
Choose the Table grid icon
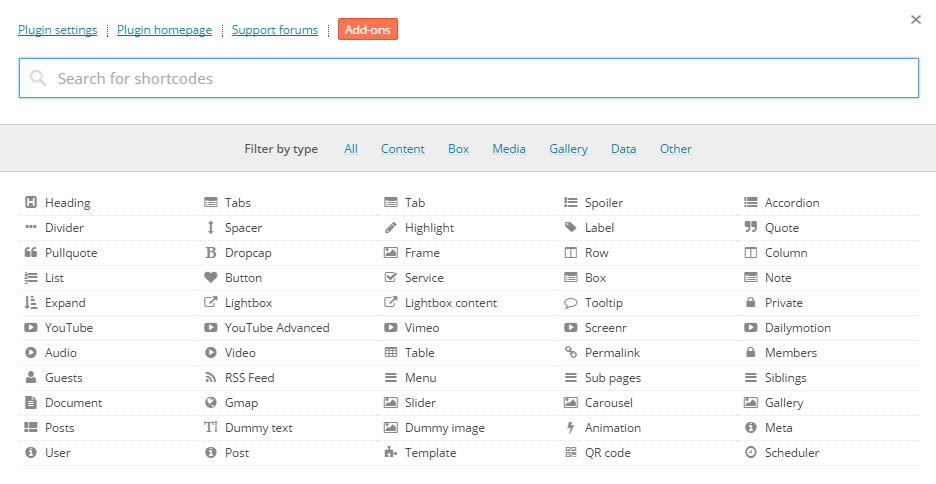tap(390, 353)
